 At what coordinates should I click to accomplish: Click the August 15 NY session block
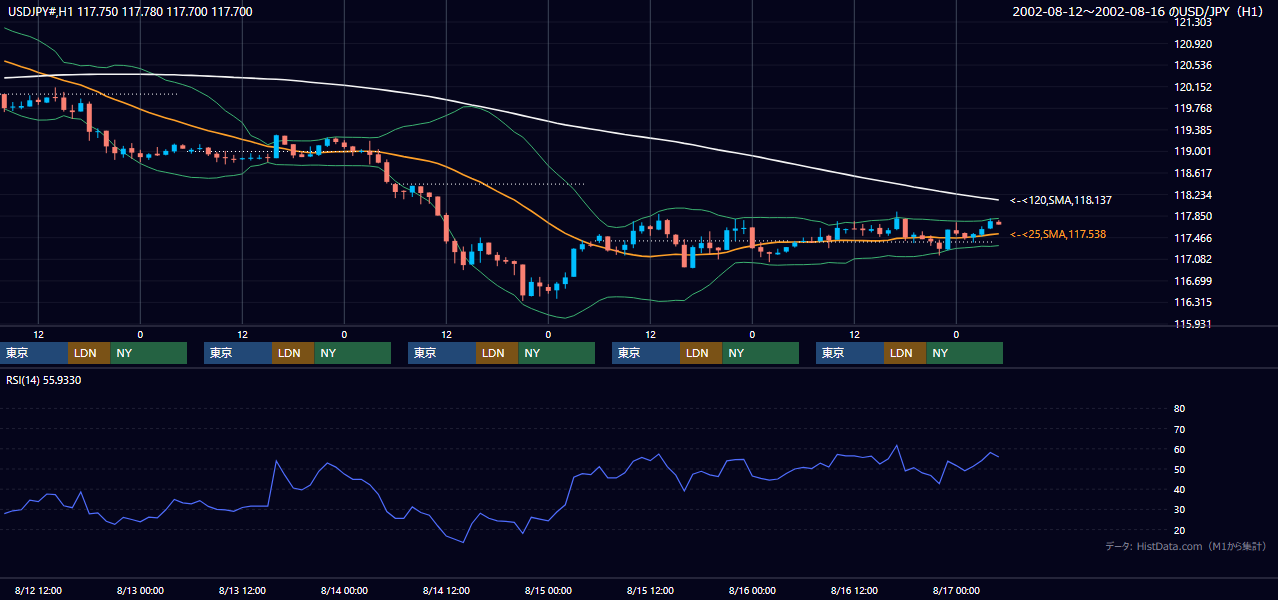(x=760, y=353)
